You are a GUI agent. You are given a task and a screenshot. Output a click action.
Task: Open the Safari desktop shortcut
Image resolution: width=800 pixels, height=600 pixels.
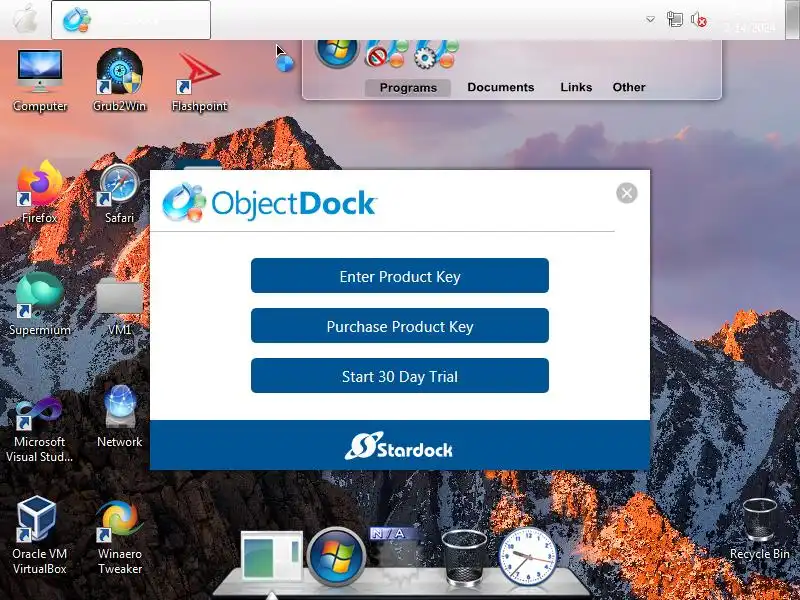tap(119, 193)
